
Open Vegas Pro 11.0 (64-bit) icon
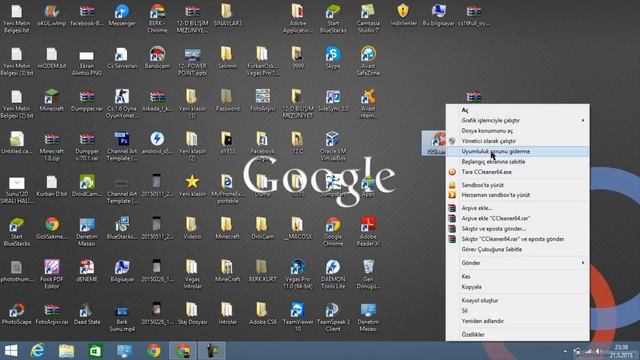coord(298,274)
